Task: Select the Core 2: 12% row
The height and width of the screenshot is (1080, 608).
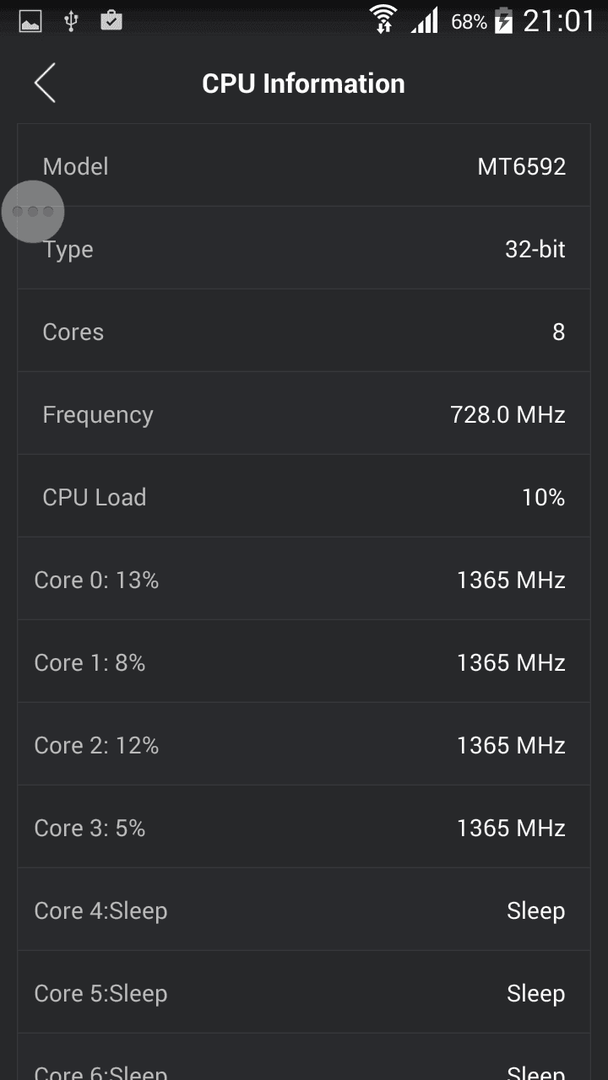Action: point(304,744)
